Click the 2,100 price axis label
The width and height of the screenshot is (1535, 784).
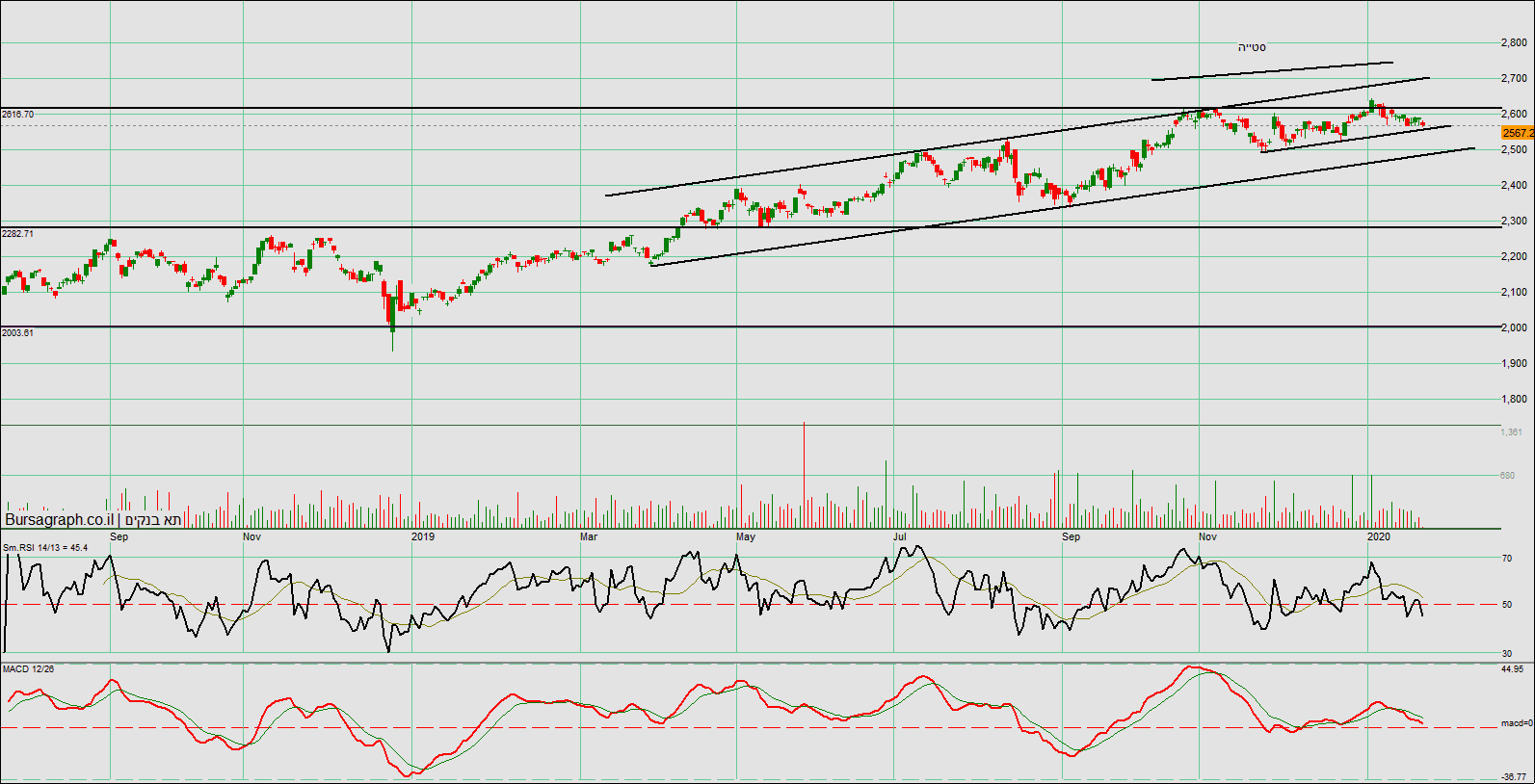tap(1514, 292)
